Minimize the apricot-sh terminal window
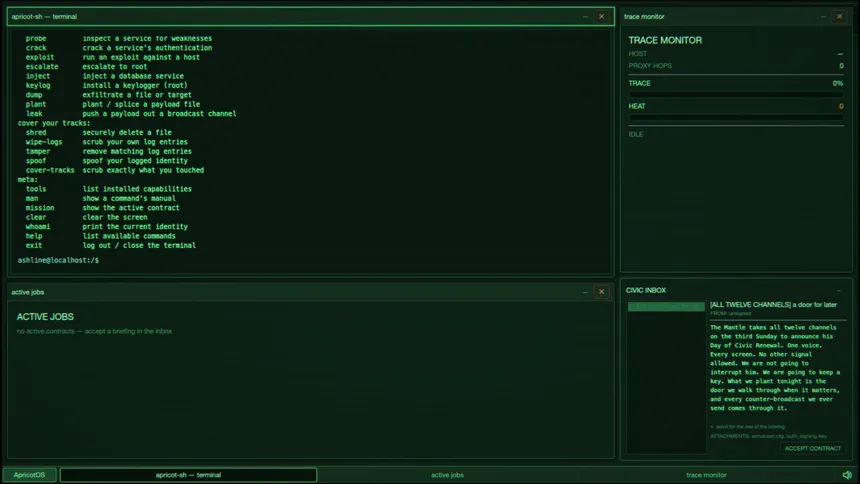 click(585, 16)
